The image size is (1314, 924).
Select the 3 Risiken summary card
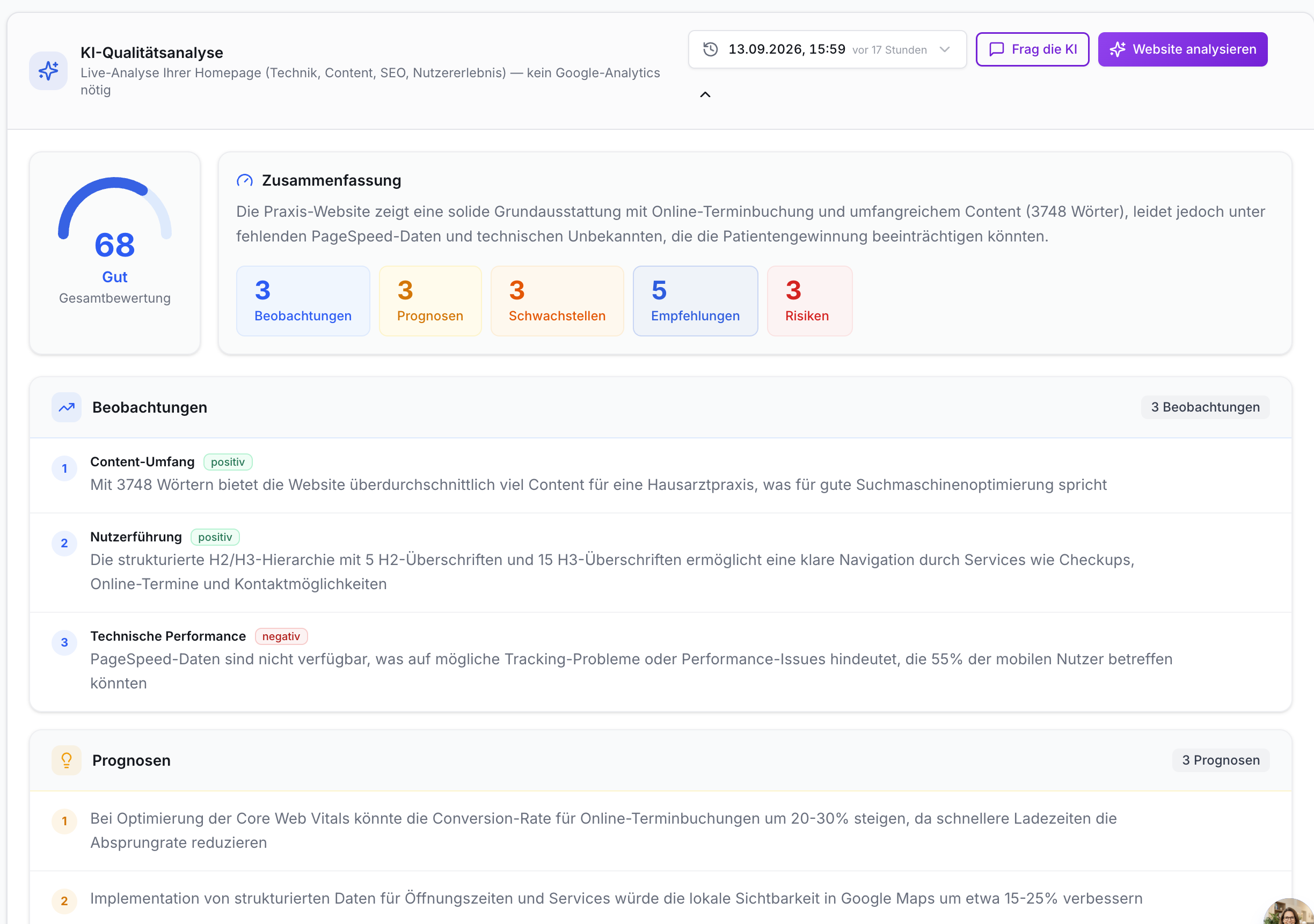[x=809, y=301]
